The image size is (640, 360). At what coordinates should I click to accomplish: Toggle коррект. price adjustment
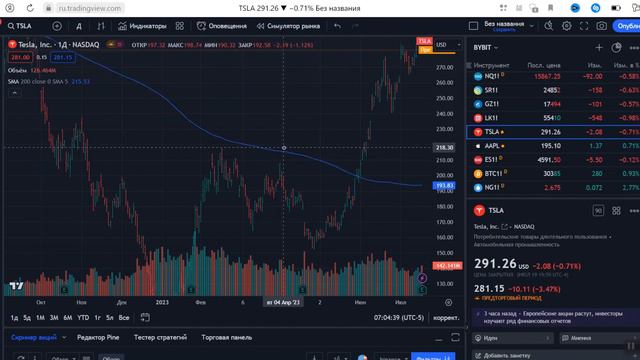tap(446, 318)
